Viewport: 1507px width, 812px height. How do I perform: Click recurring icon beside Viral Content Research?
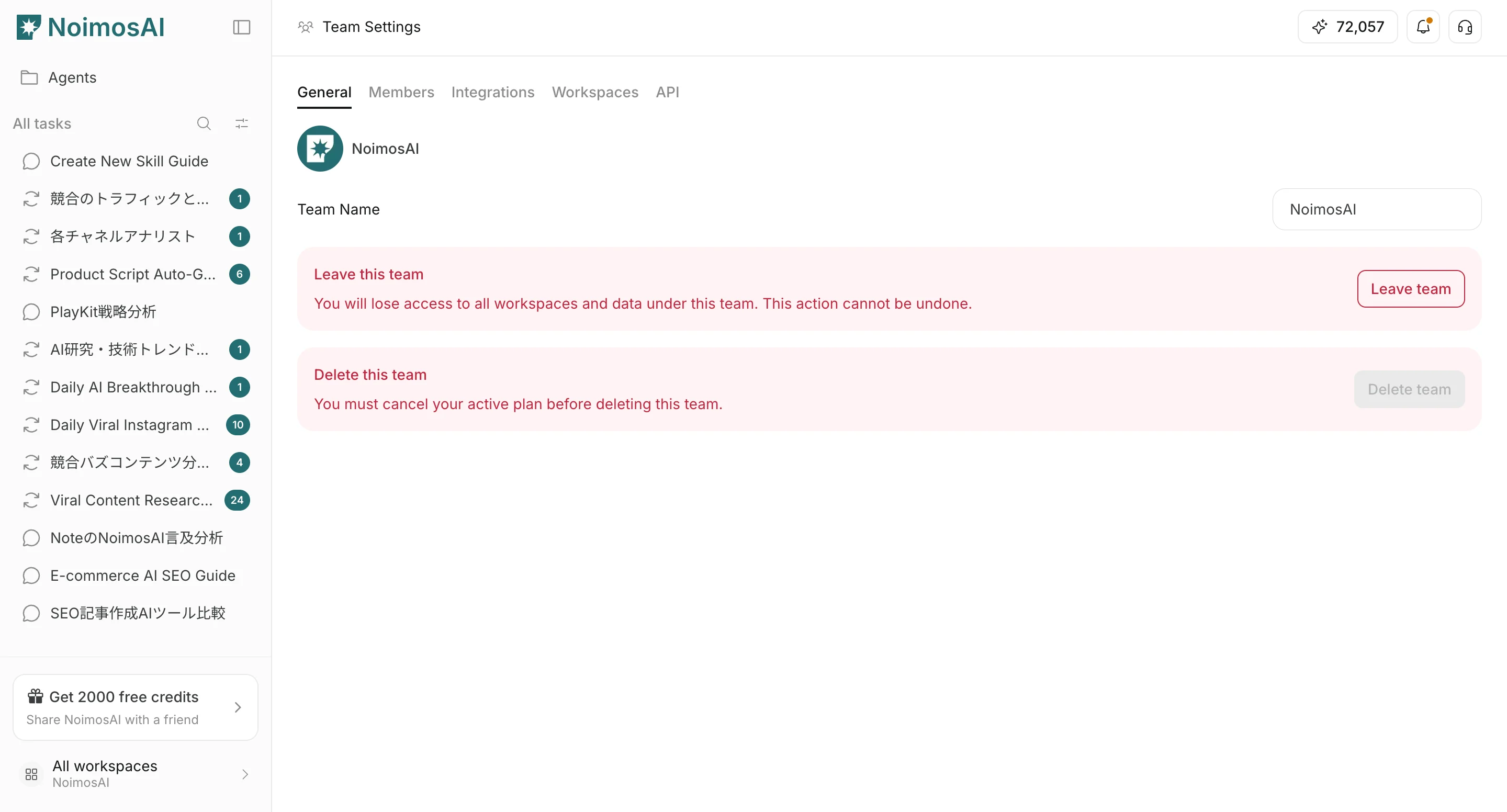[31, 500]
